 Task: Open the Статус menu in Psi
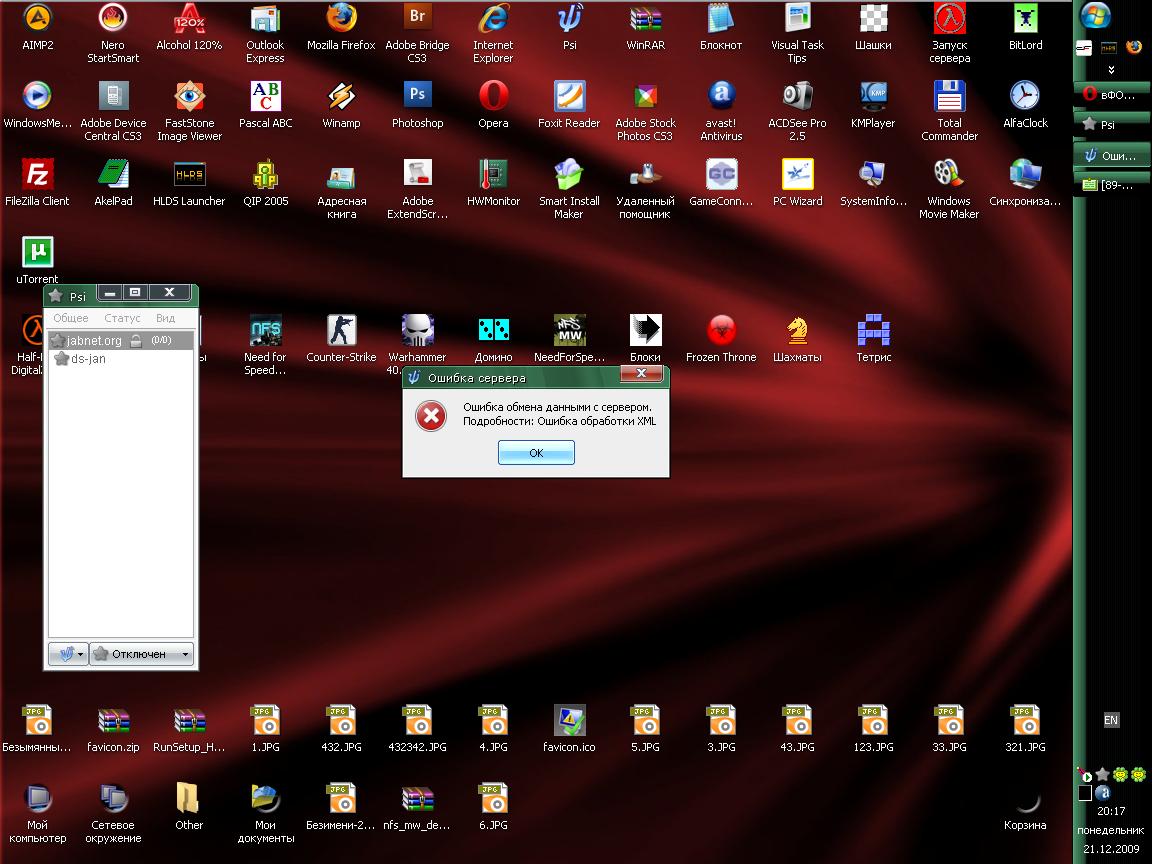[x=122, y=318]
